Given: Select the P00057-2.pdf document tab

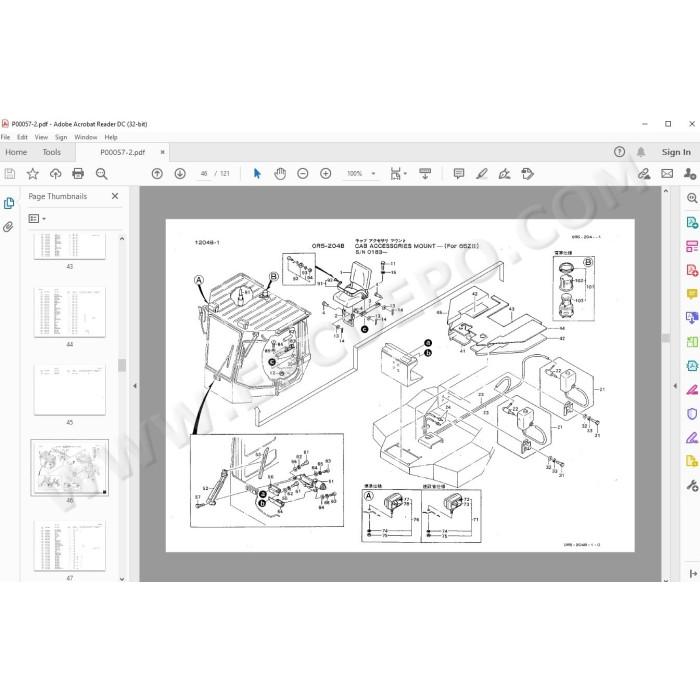Looking at the screenshot, I should click(x=122, y=152).
